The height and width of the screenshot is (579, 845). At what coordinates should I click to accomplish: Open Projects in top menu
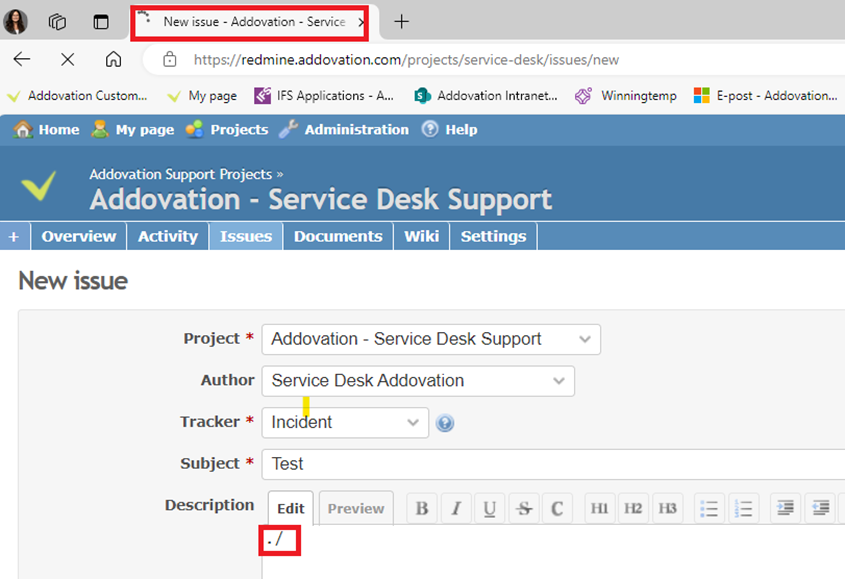227,129
